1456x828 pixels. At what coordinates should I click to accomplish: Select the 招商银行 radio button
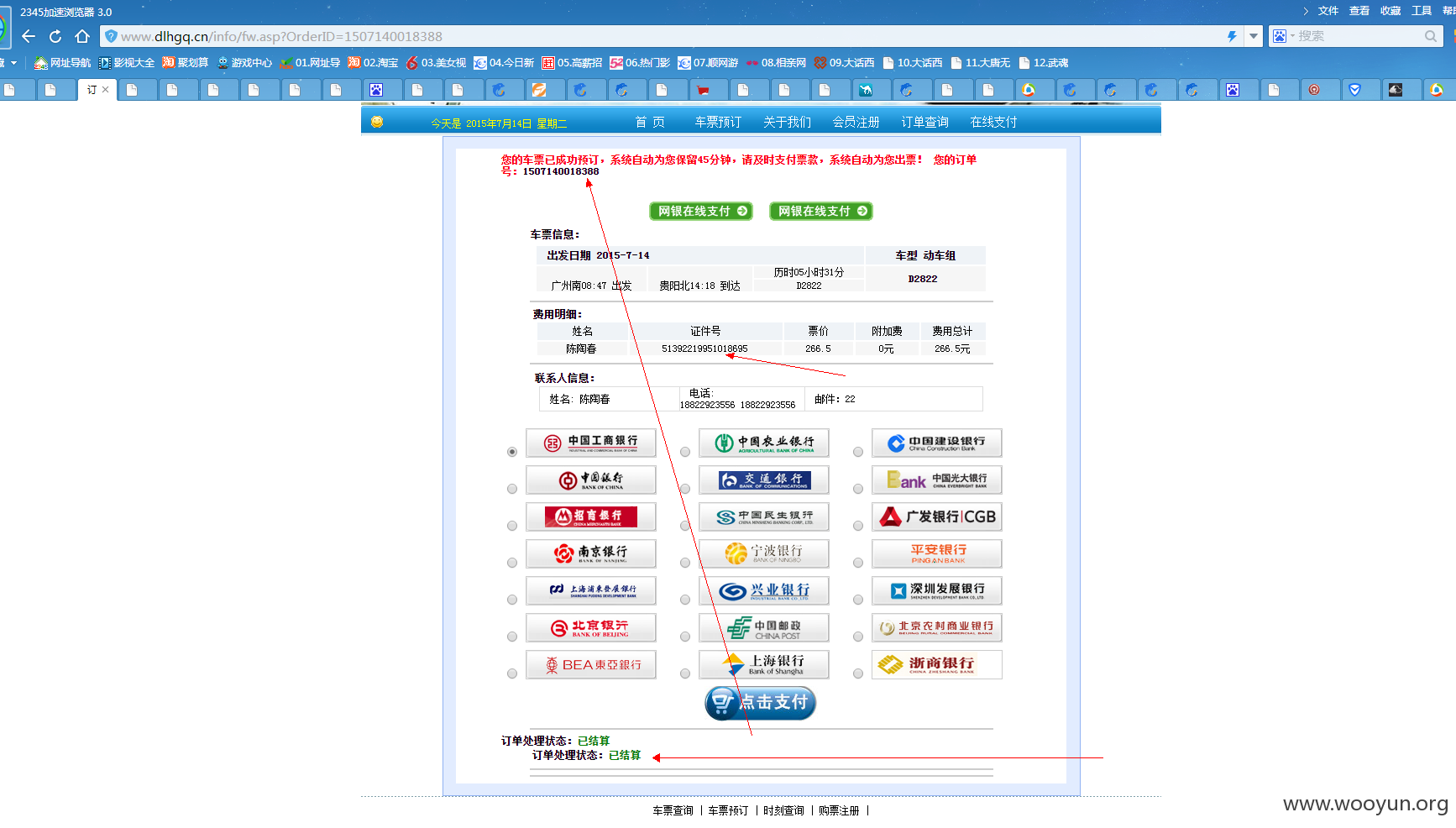[512, 526]
